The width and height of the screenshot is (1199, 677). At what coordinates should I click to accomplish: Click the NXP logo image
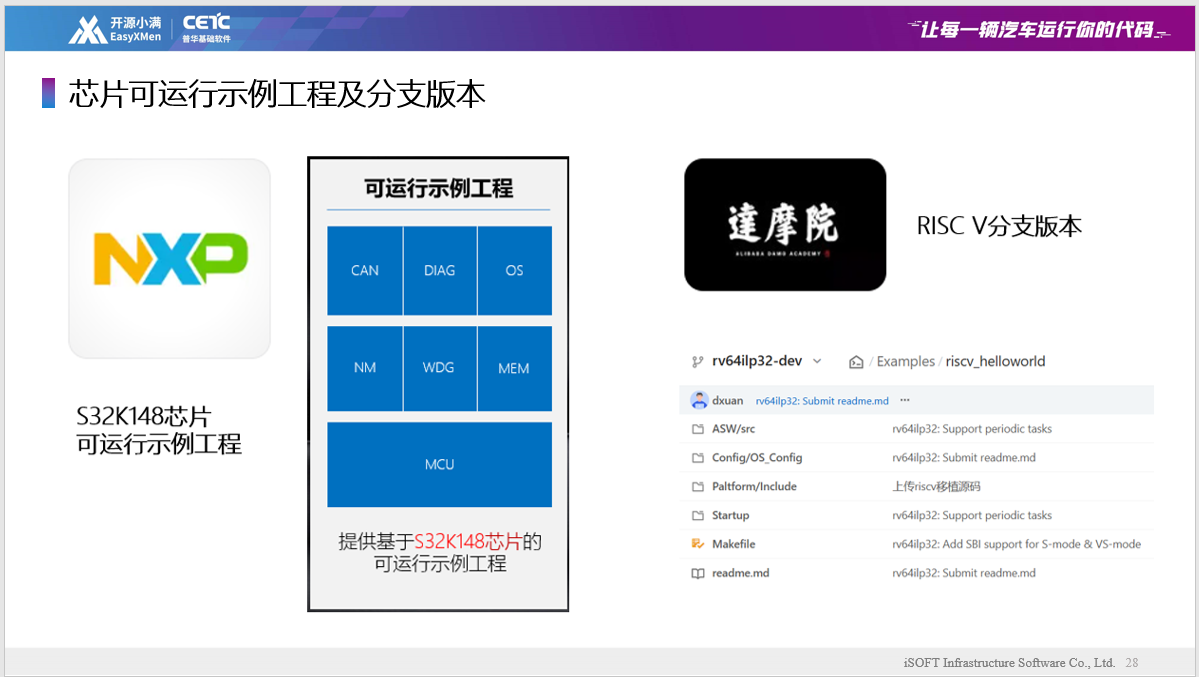170,259
